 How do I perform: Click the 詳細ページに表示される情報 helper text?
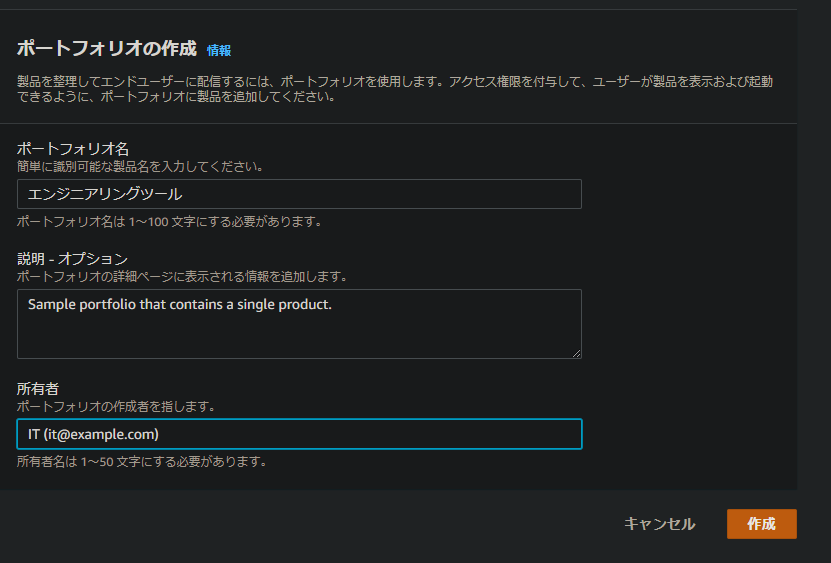click(x=182, y=276)
